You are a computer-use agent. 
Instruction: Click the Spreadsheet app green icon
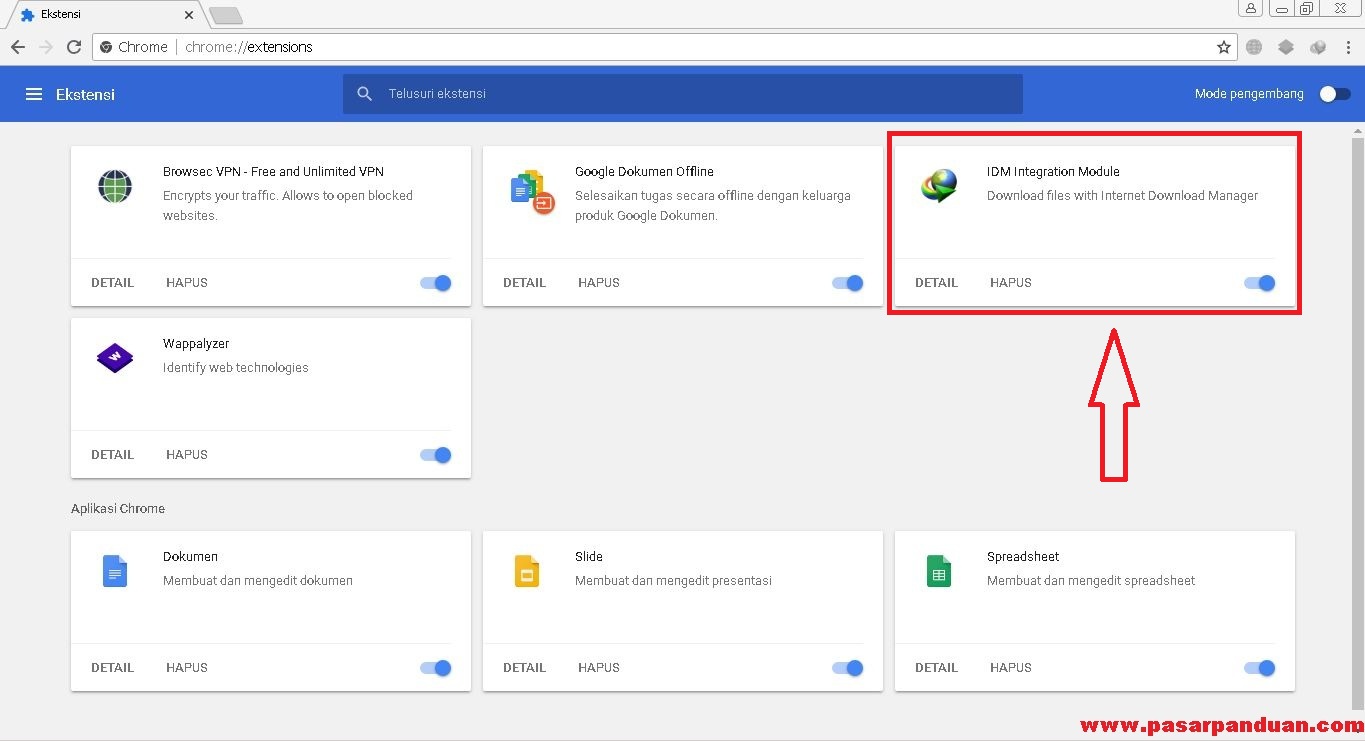coord(939,571)
